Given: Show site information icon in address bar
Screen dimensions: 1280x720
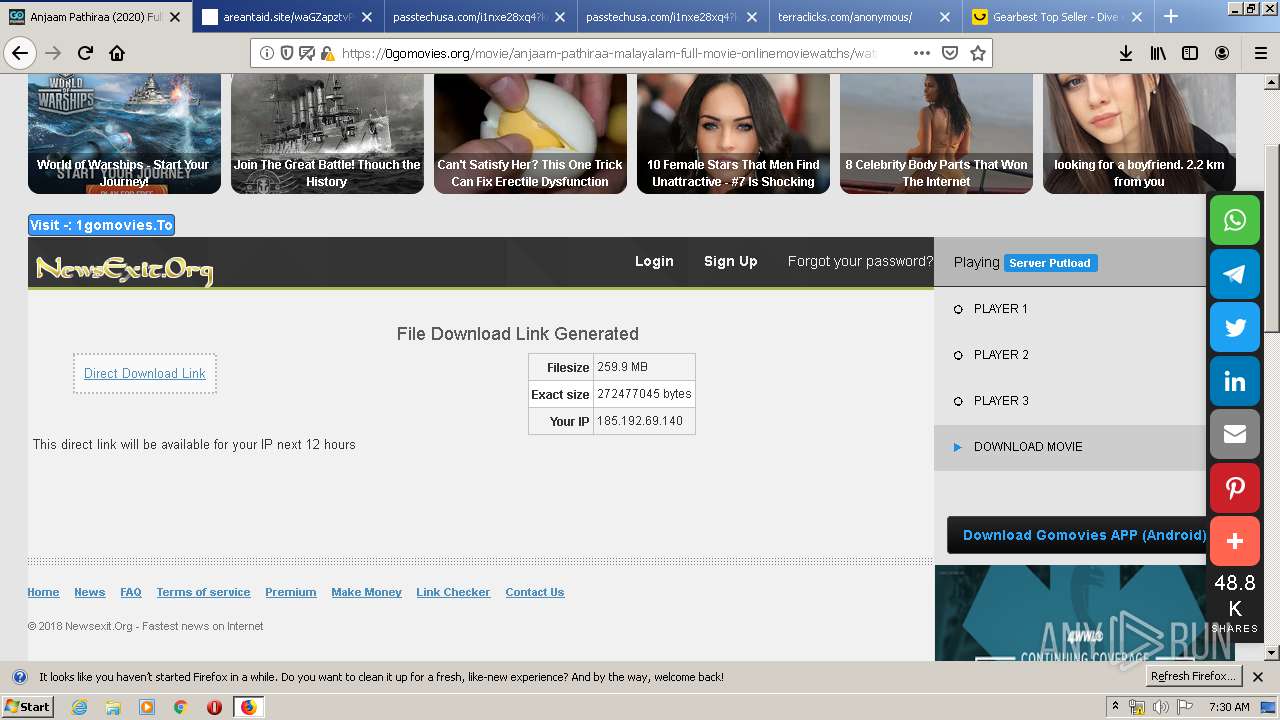Looking at the screenshot, I should (x=267, y=53).
